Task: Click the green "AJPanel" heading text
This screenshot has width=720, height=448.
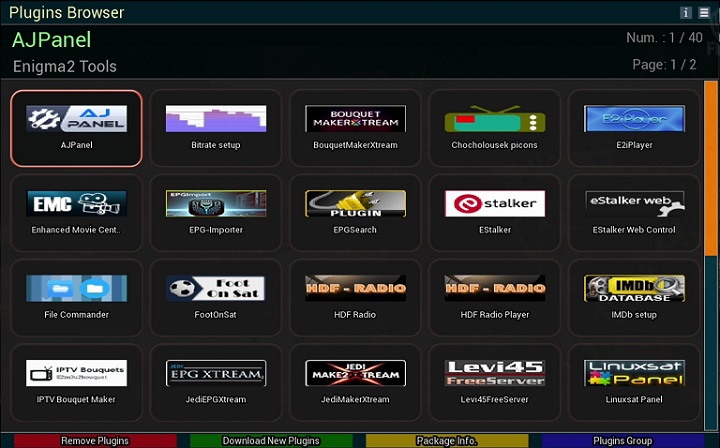Action: (51, 40)
